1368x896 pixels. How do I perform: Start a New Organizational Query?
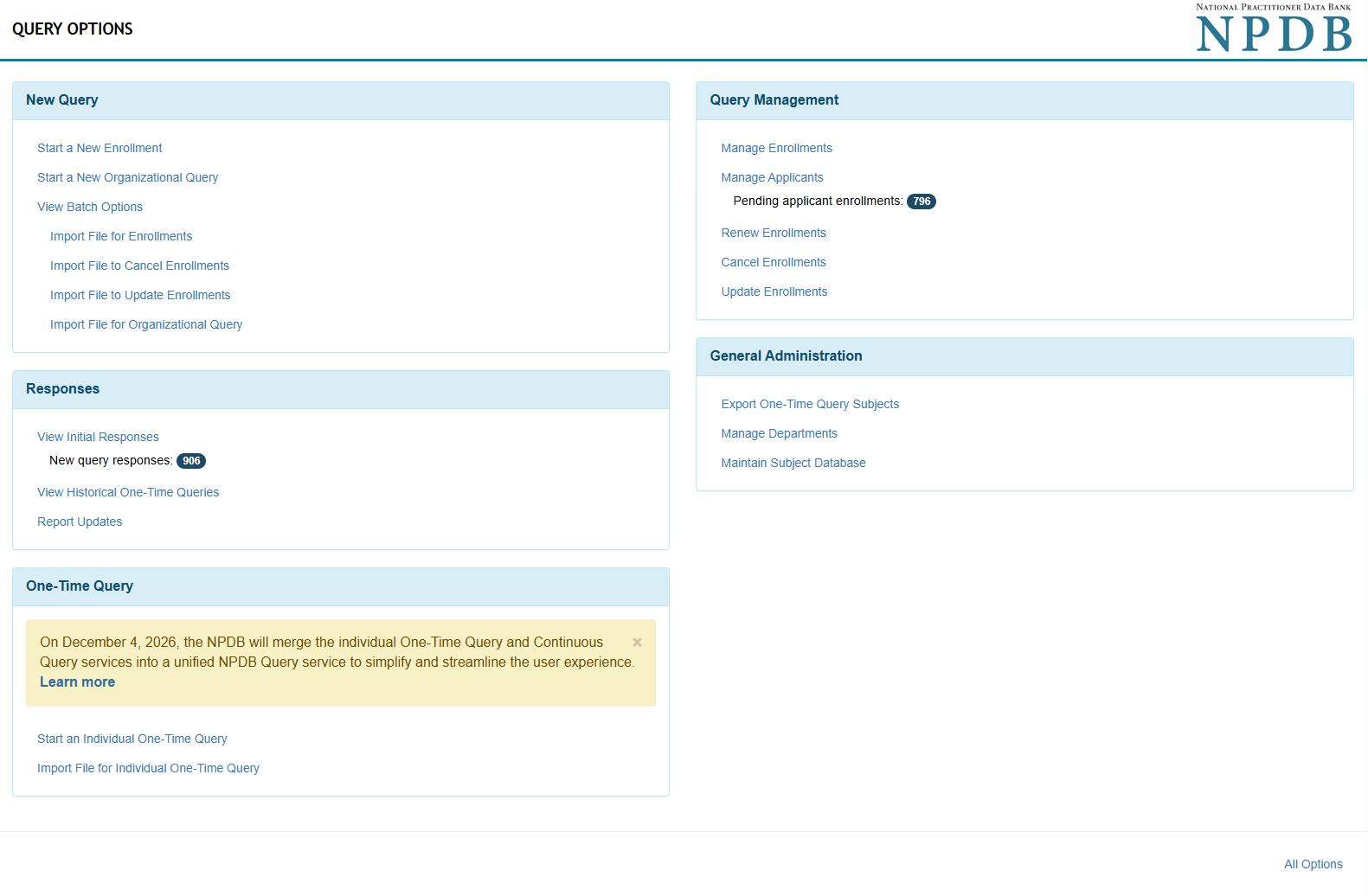[x=127, y=177]
